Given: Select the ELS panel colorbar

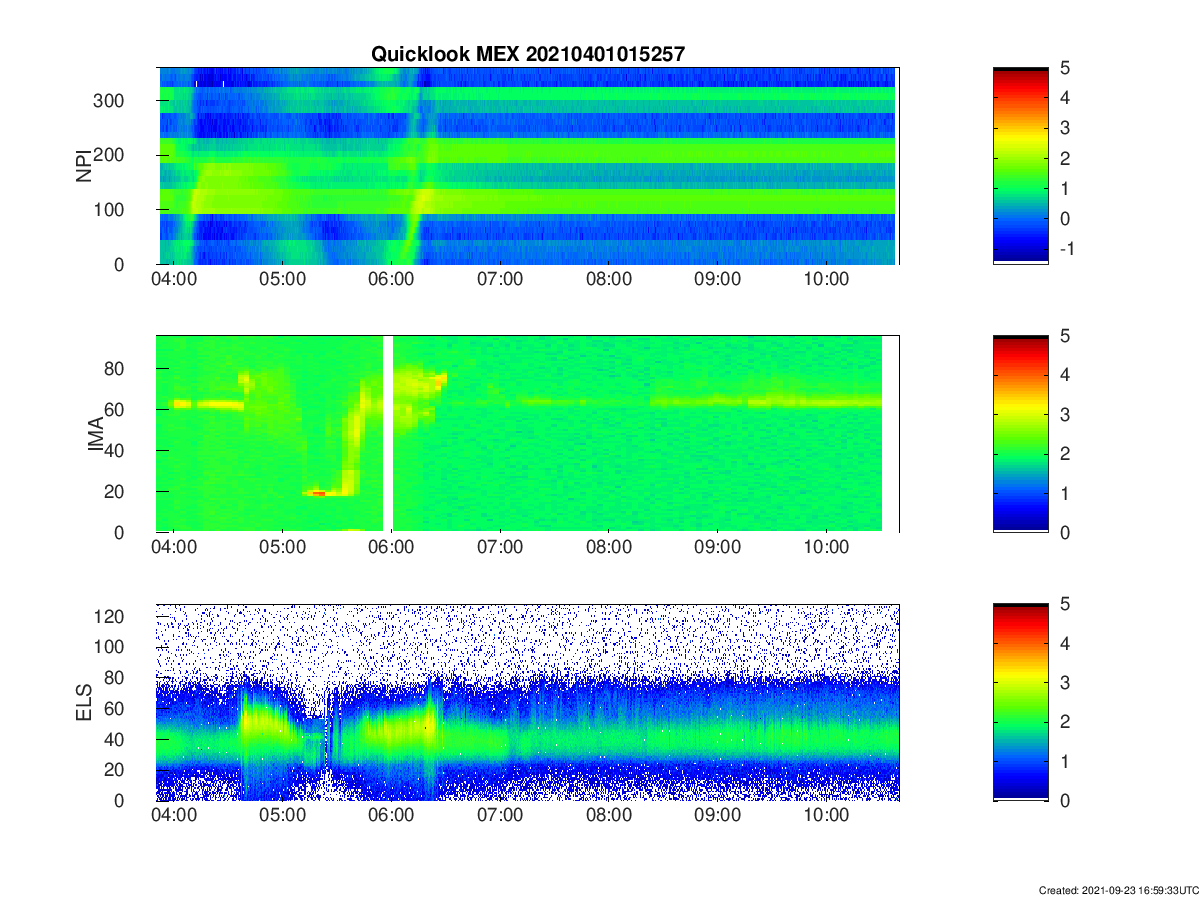Looking at the screenshot, I should (x=1020, y=702).
